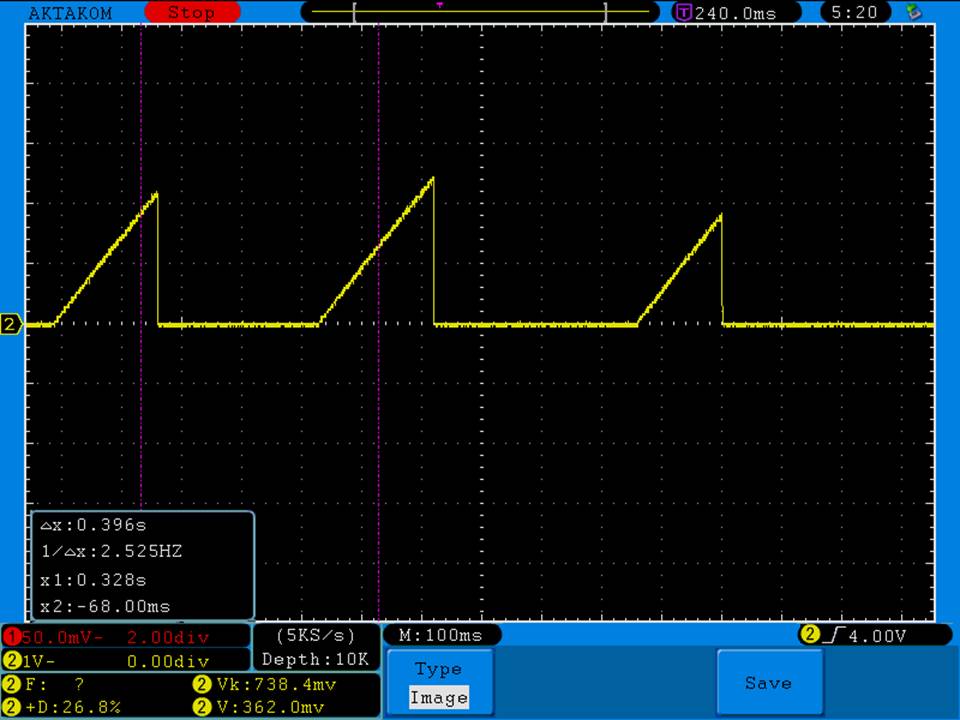Click the channel 2 ground level marker
Image resolution: width=960 pixels, height=720 pixels.
coord(11,324)
